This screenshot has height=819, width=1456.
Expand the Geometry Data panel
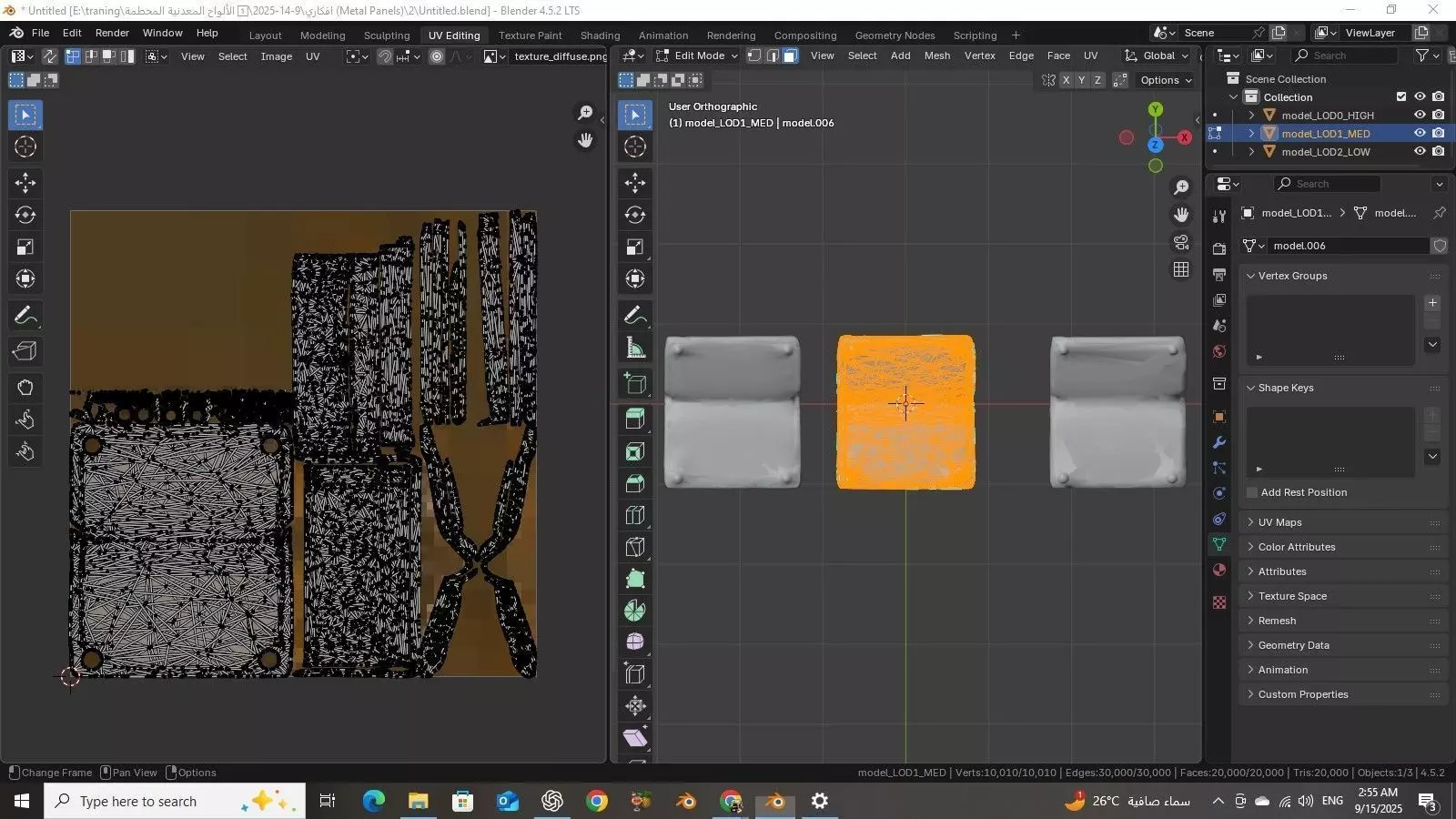[x=1343, y=645]
